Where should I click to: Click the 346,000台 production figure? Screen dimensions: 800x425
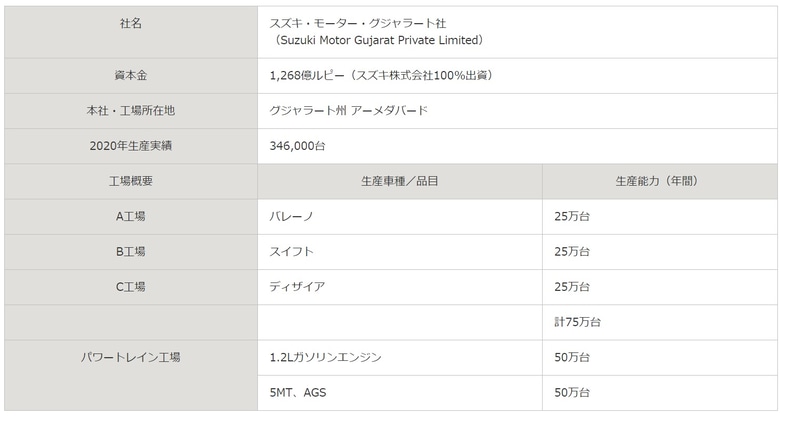tap(297, 146)
